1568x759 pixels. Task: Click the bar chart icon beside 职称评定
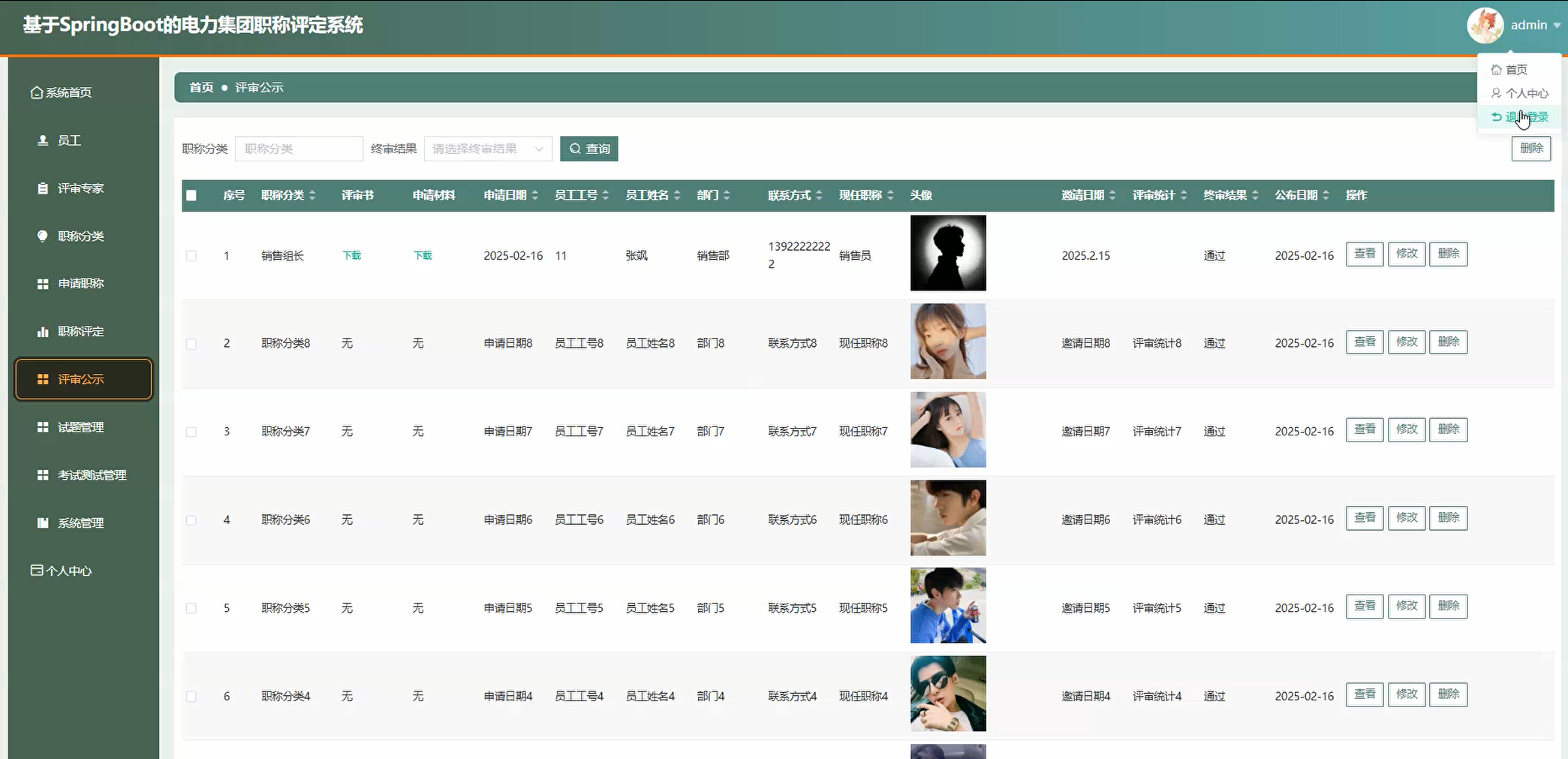[43, 331]
